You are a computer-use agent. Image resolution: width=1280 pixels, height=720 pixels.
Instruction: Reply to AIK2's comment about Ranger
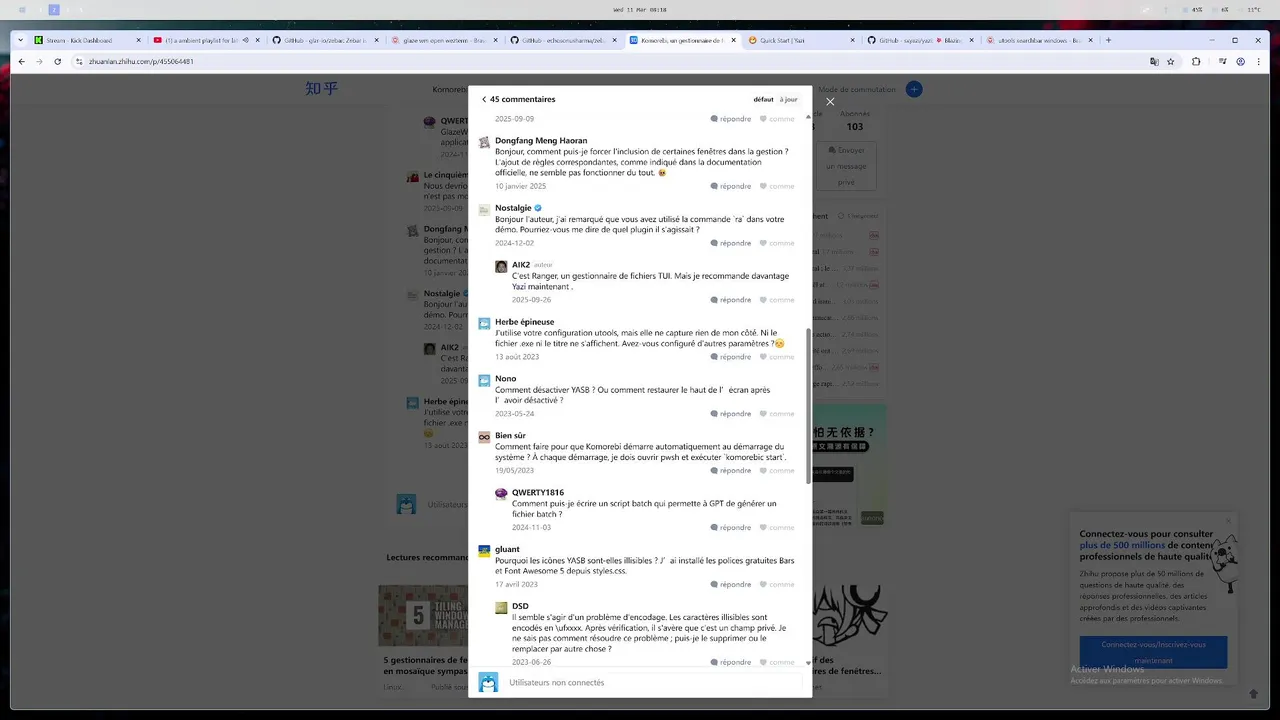731,300
